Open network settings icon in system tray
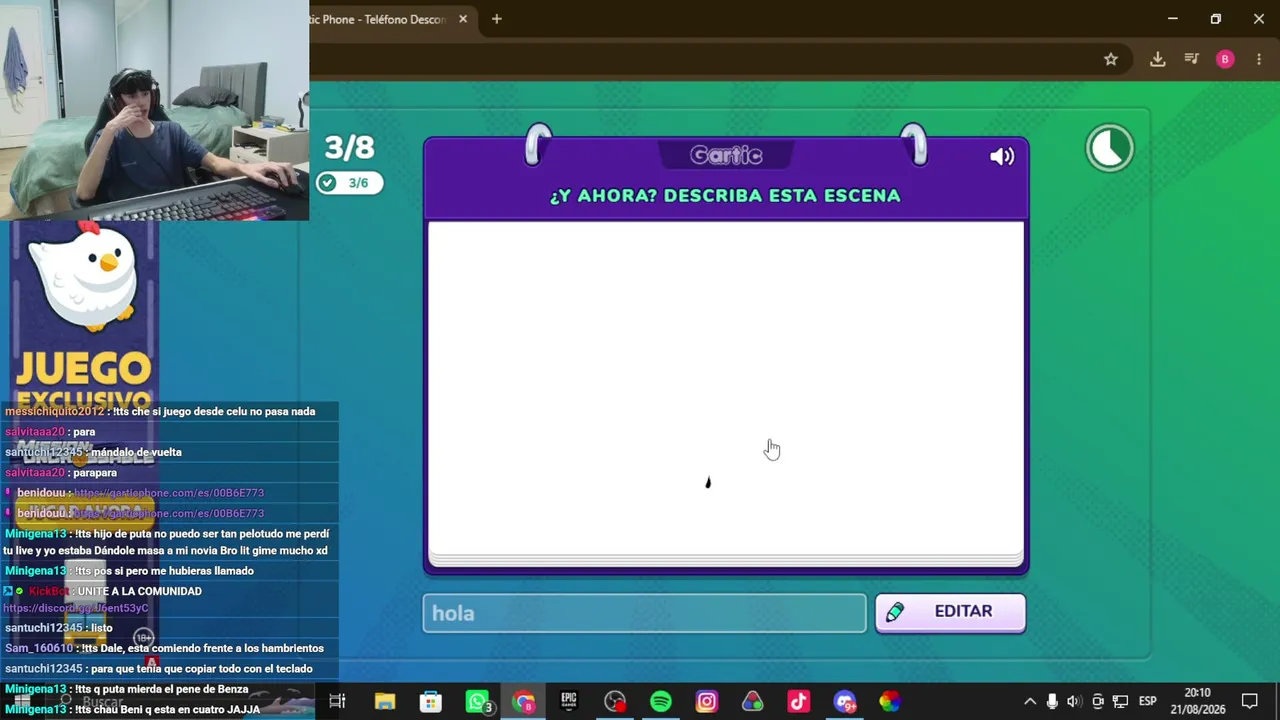 [x=1121, y=701]
